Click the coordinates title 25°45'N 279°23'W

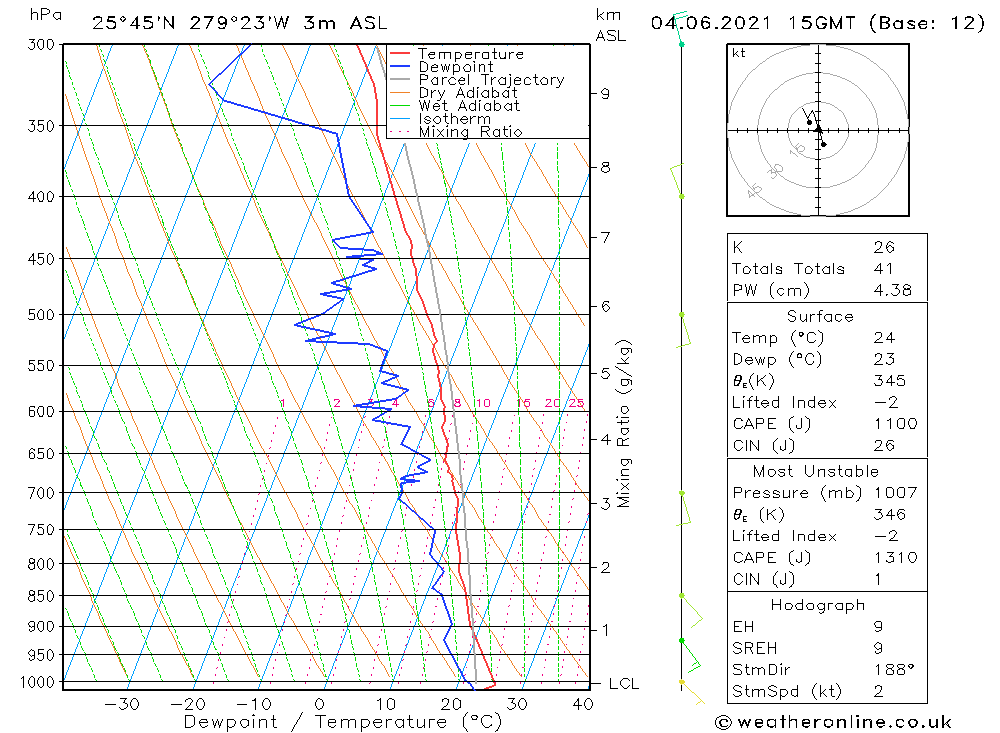point(191,23)
